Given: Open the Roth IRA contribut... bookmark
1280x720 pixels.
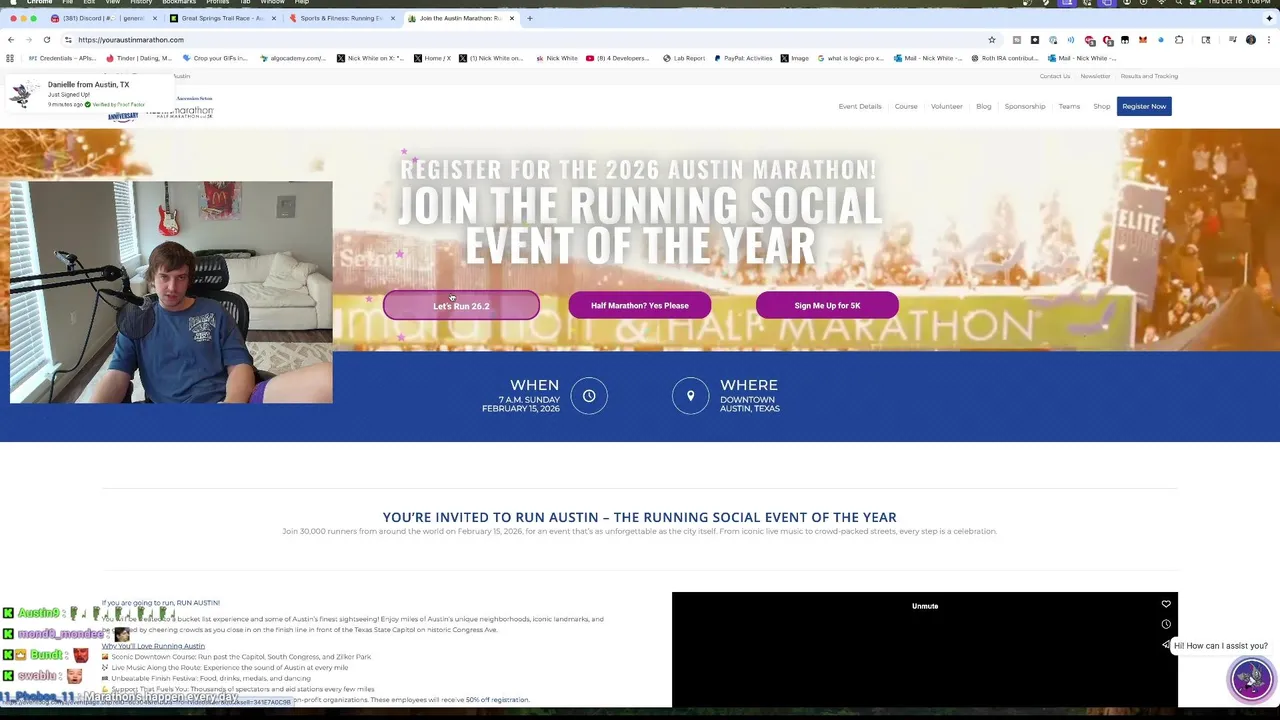Looking at the screenshot, I should tap(1004, 58).
